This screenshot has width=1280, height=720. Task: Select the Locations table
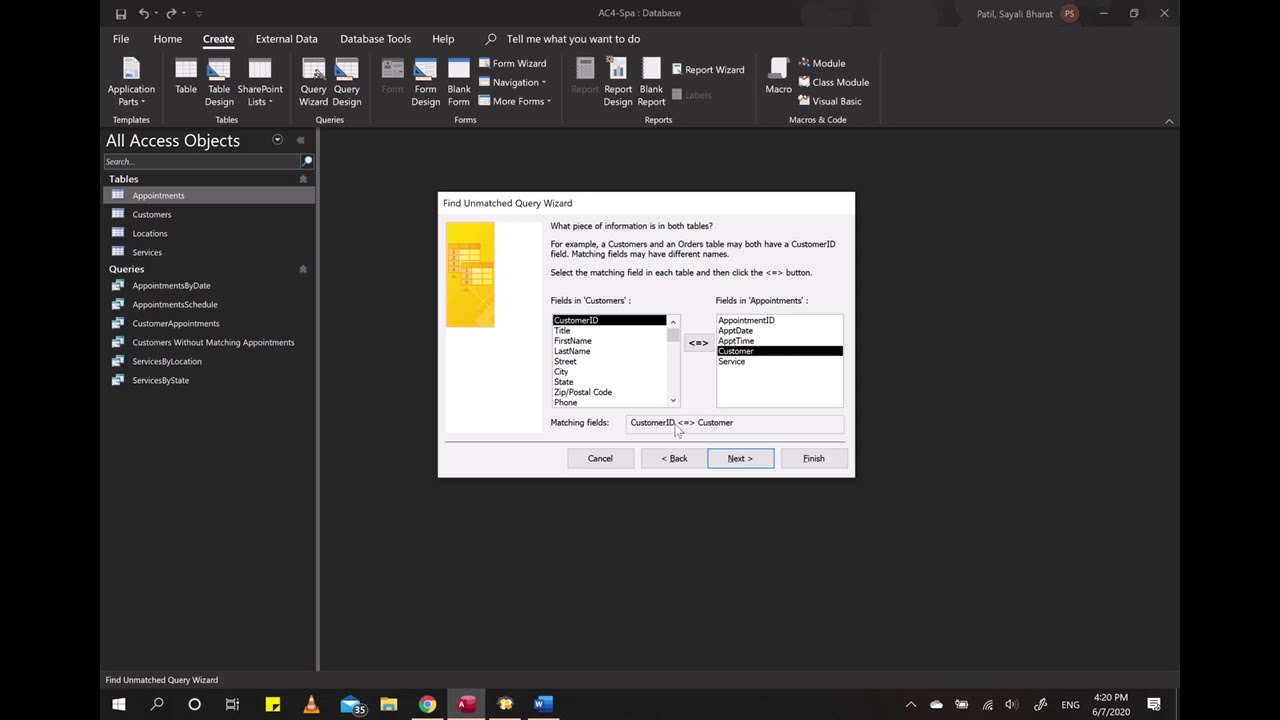209,233
